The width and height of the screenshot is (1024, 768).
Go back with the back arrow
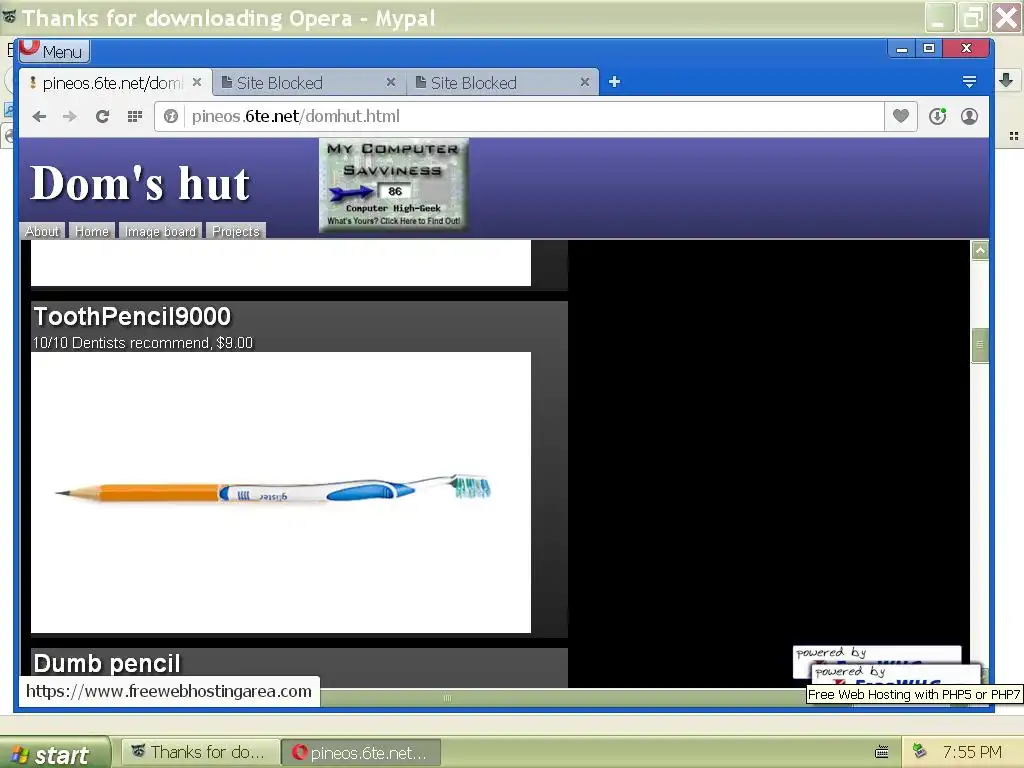(x=39, y=116)
